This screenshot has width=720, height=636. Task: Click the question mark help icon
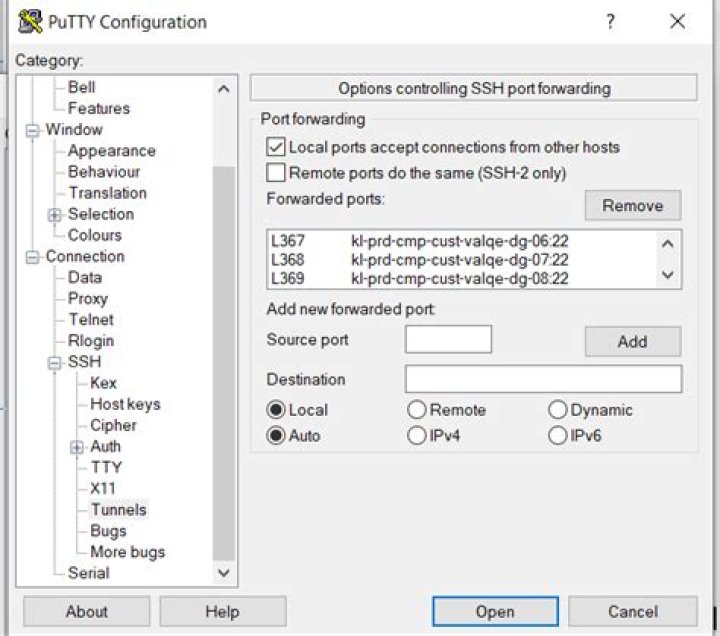(x=610, y=21)
